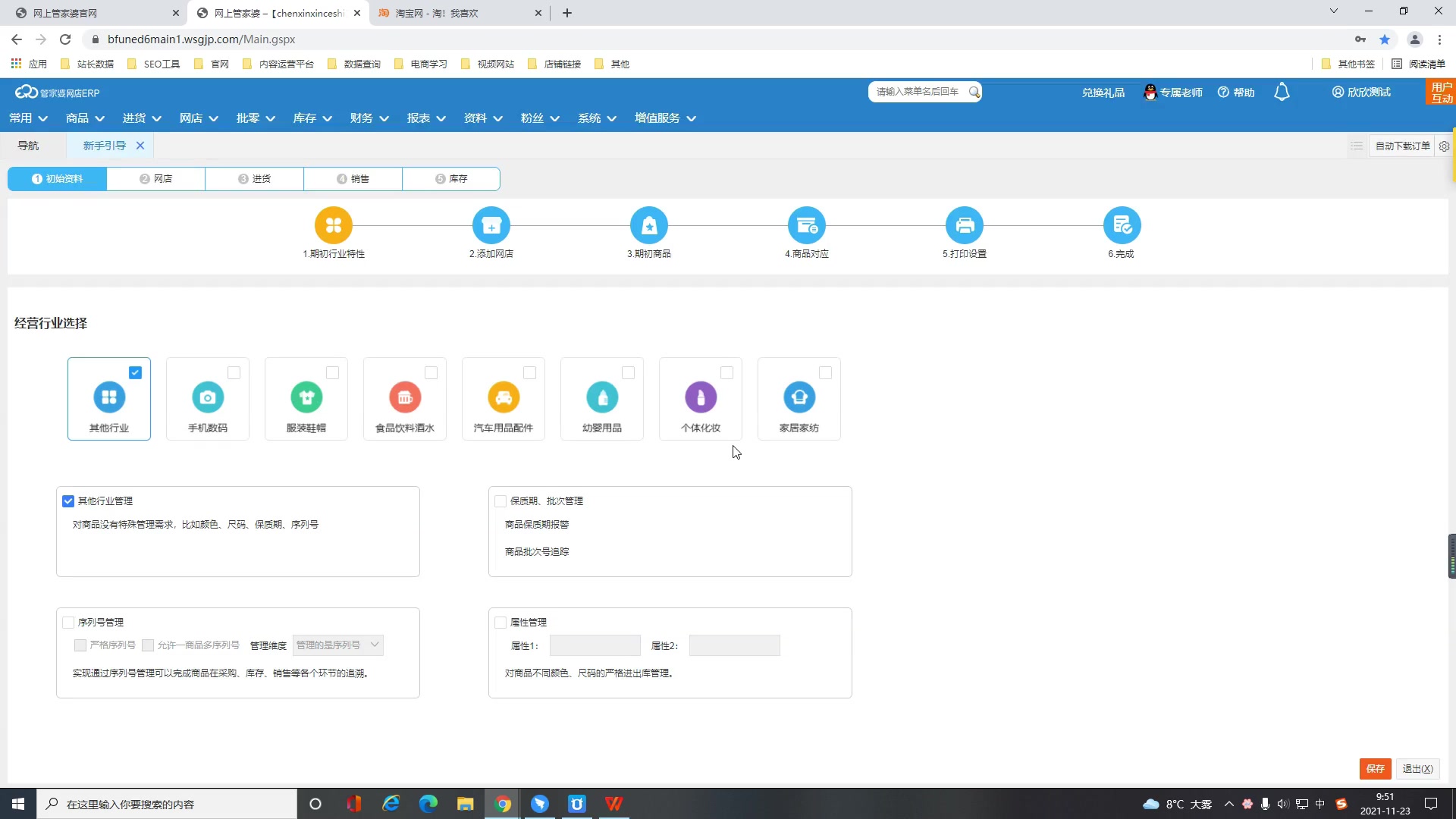
Task: Open the settings gear beside 自动下载订单
Action: pos(1445,146)
